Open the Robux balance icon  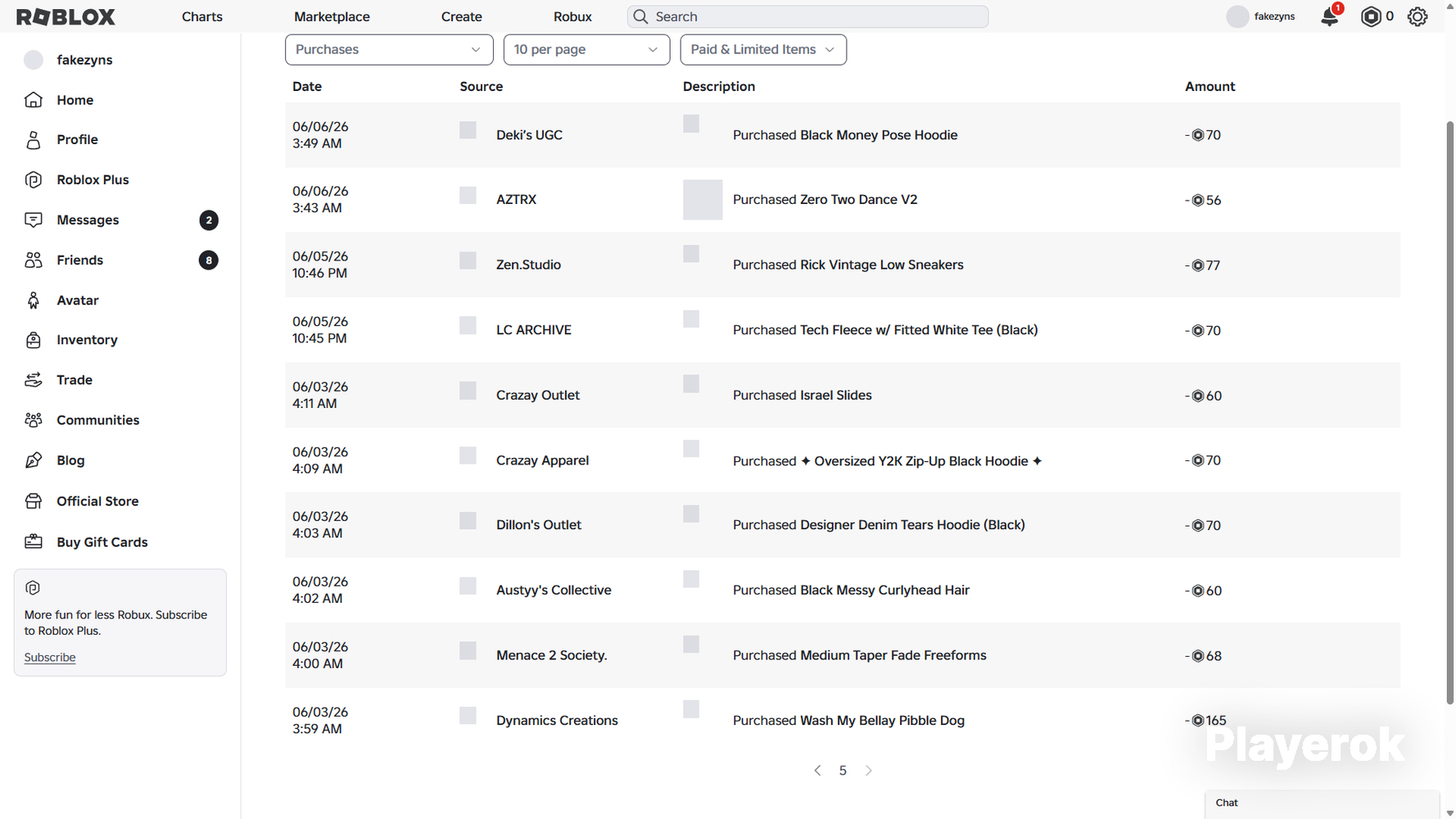[x=1371, y=16]
